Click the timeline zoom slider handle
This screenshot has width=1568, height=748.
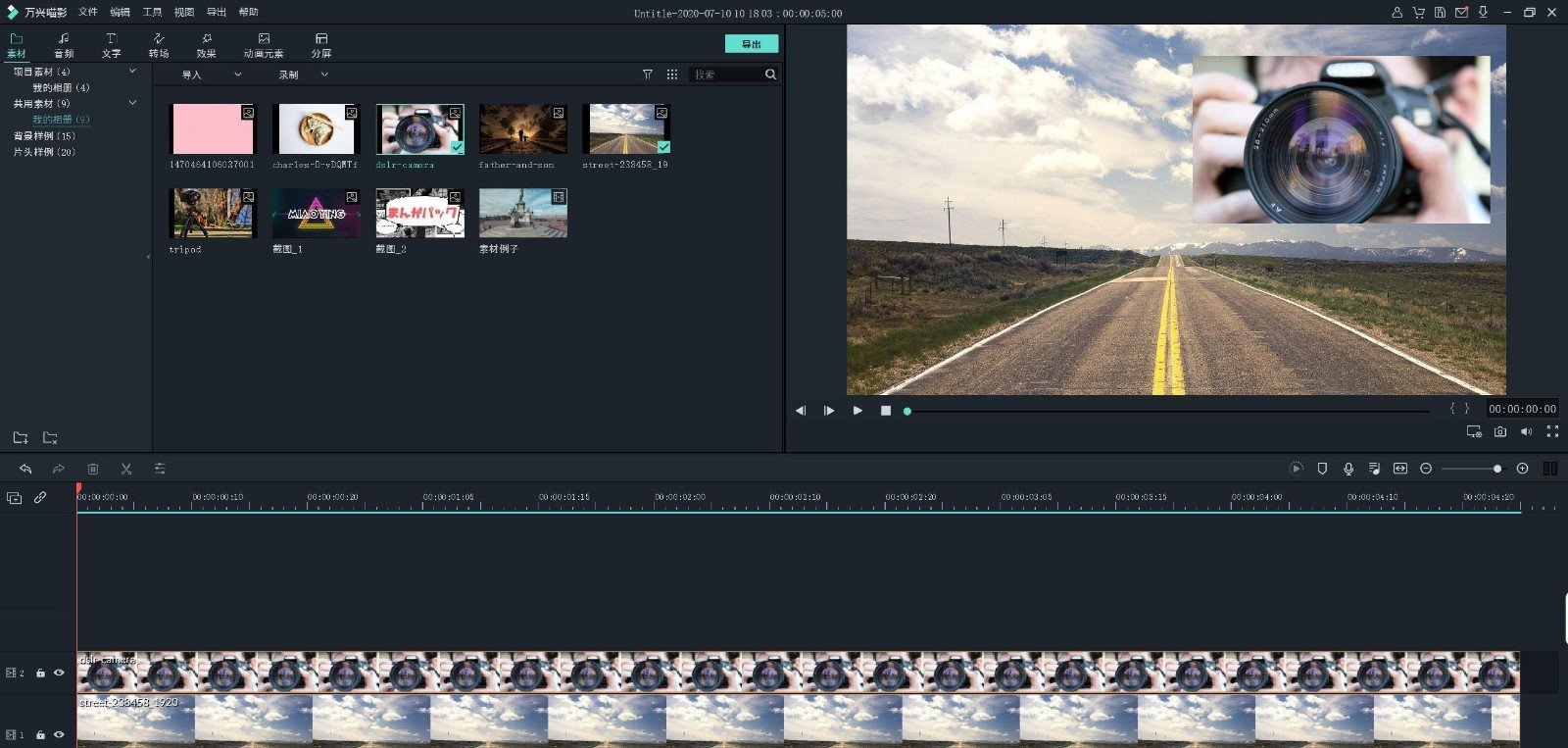tap(1497, 469)
